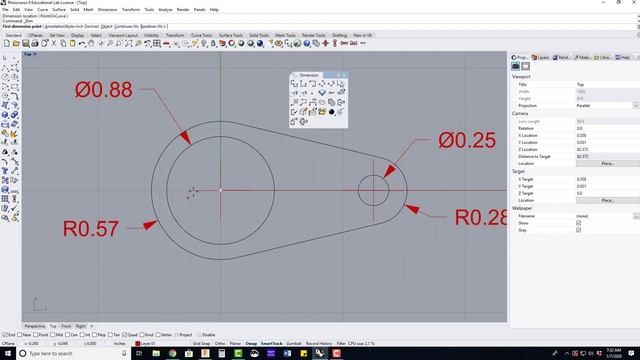
Task: Open the Curve menu
Action: click(x=42, y=9)
